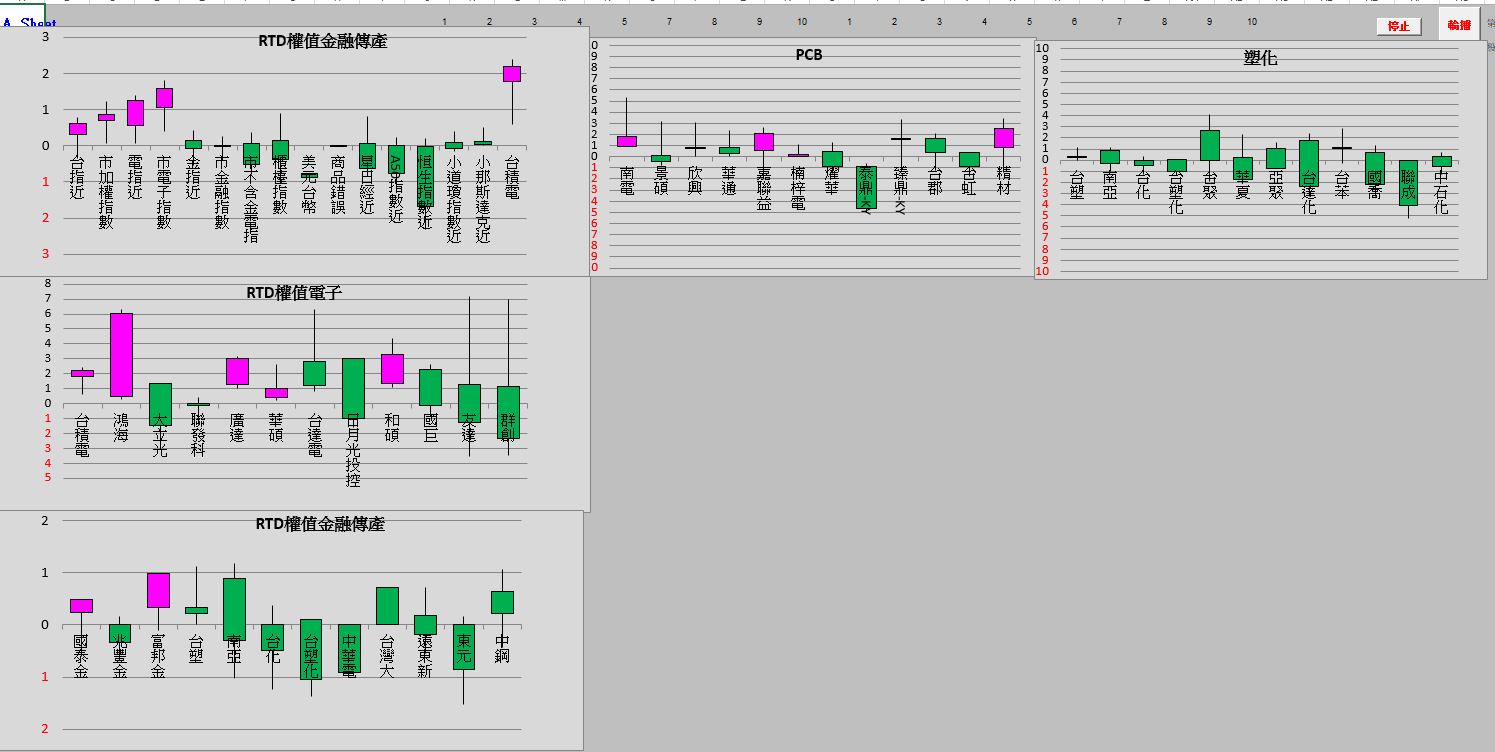Screen dimensions: 1495x752
Task: Select the magenta 華碩 candlestick bar
Action: 276,393
